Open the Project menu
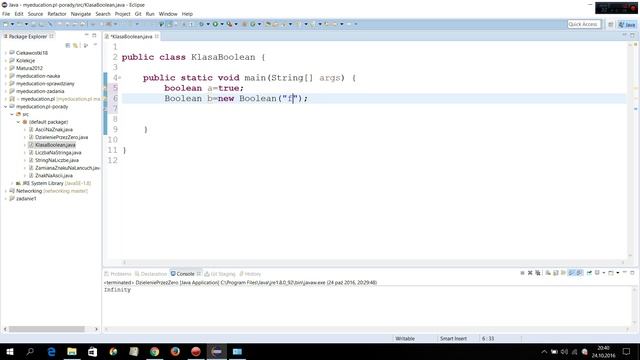This screenshot has width=640, height=360. pyautogui.click(x=122, y=14)
